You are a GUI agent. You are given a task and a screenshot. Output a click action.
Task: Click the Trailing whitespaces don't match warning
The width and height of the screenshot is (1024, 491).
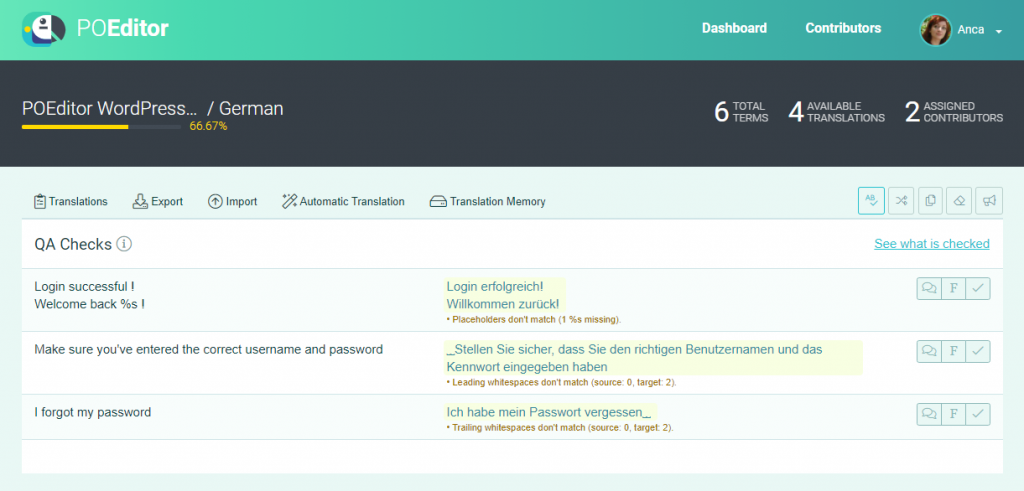click(560, 428)
